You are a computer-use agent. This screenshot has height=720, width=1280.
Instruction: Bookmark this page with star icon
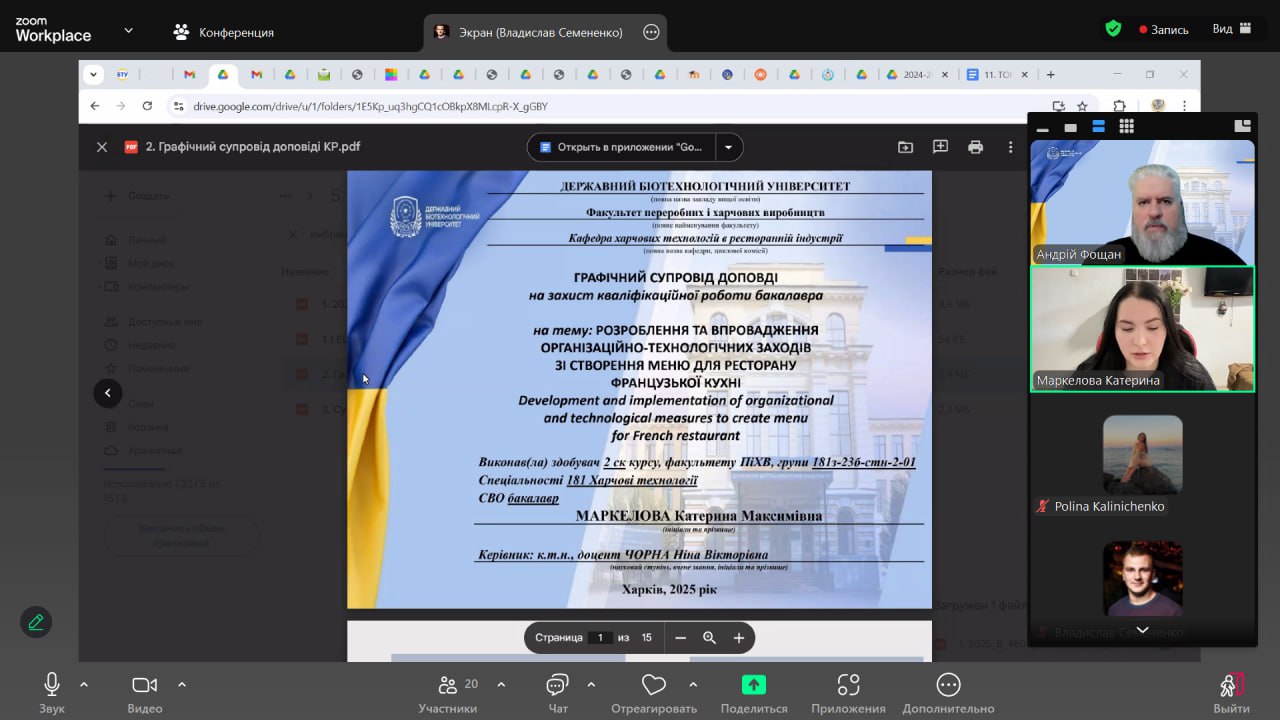coord(1082,106)
